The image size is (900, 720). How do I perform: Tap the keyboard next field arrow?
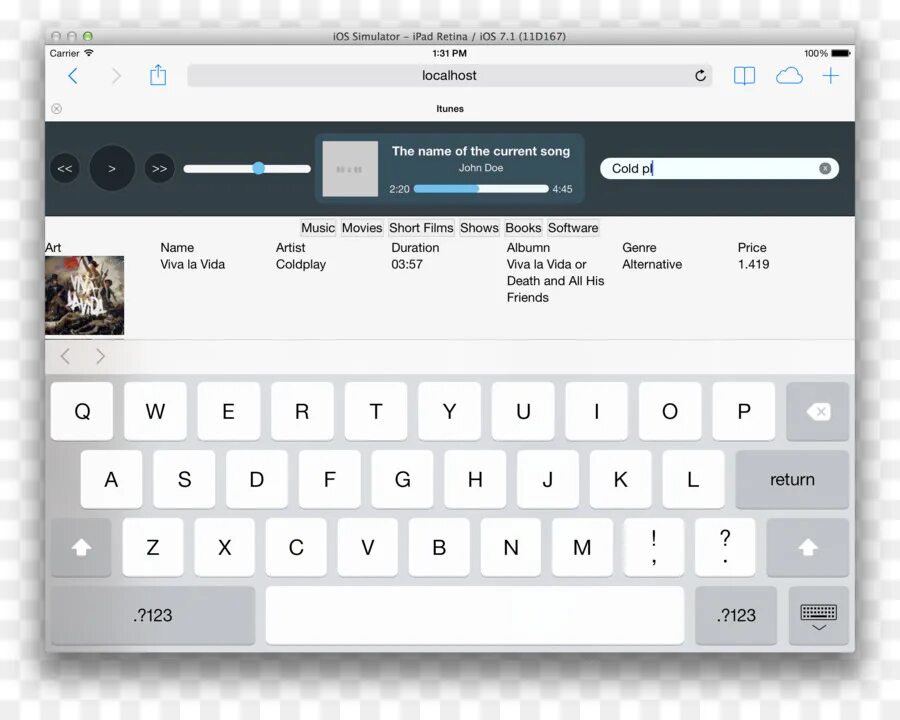coord(100,356)
